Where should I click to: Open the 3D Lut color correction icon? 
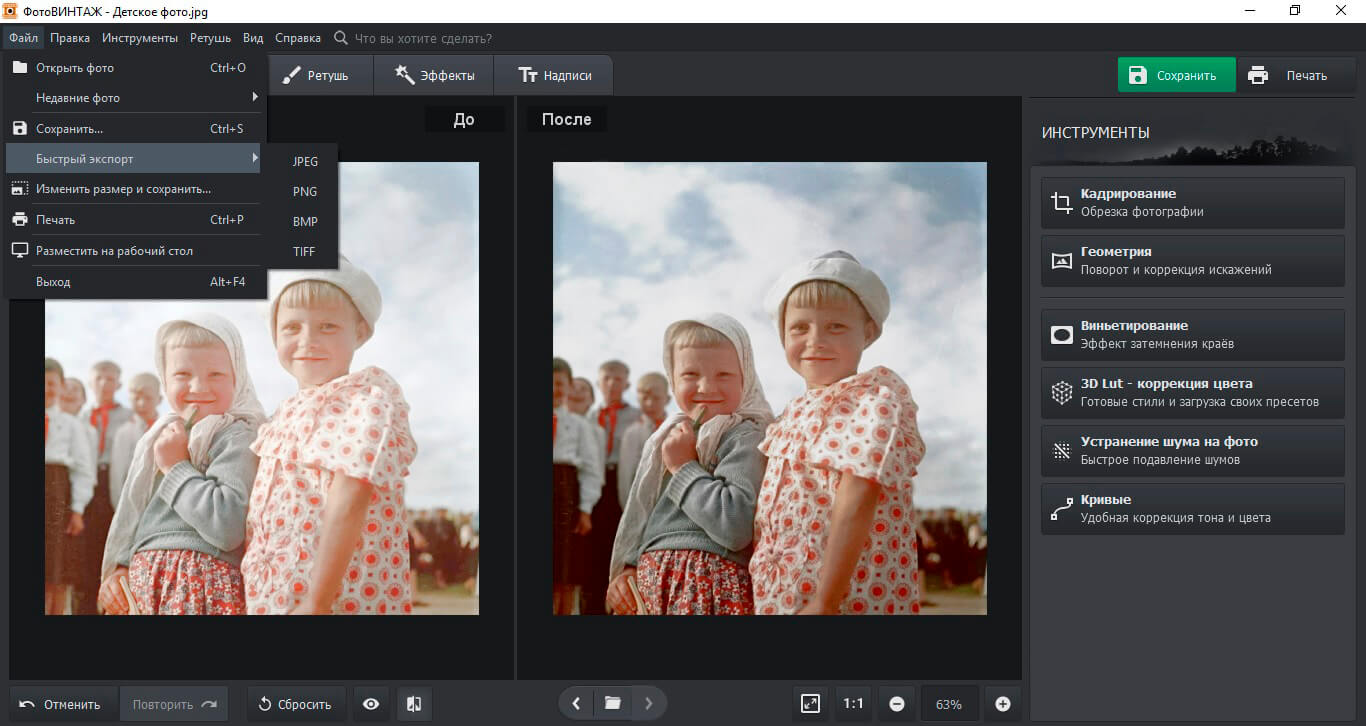coord(1061,393)
